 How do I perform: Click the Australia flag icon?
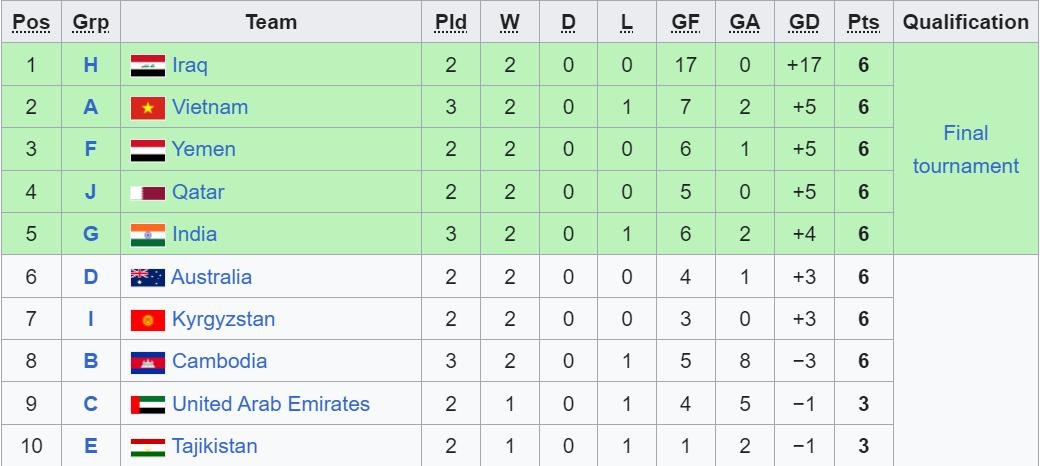[147, 278]
